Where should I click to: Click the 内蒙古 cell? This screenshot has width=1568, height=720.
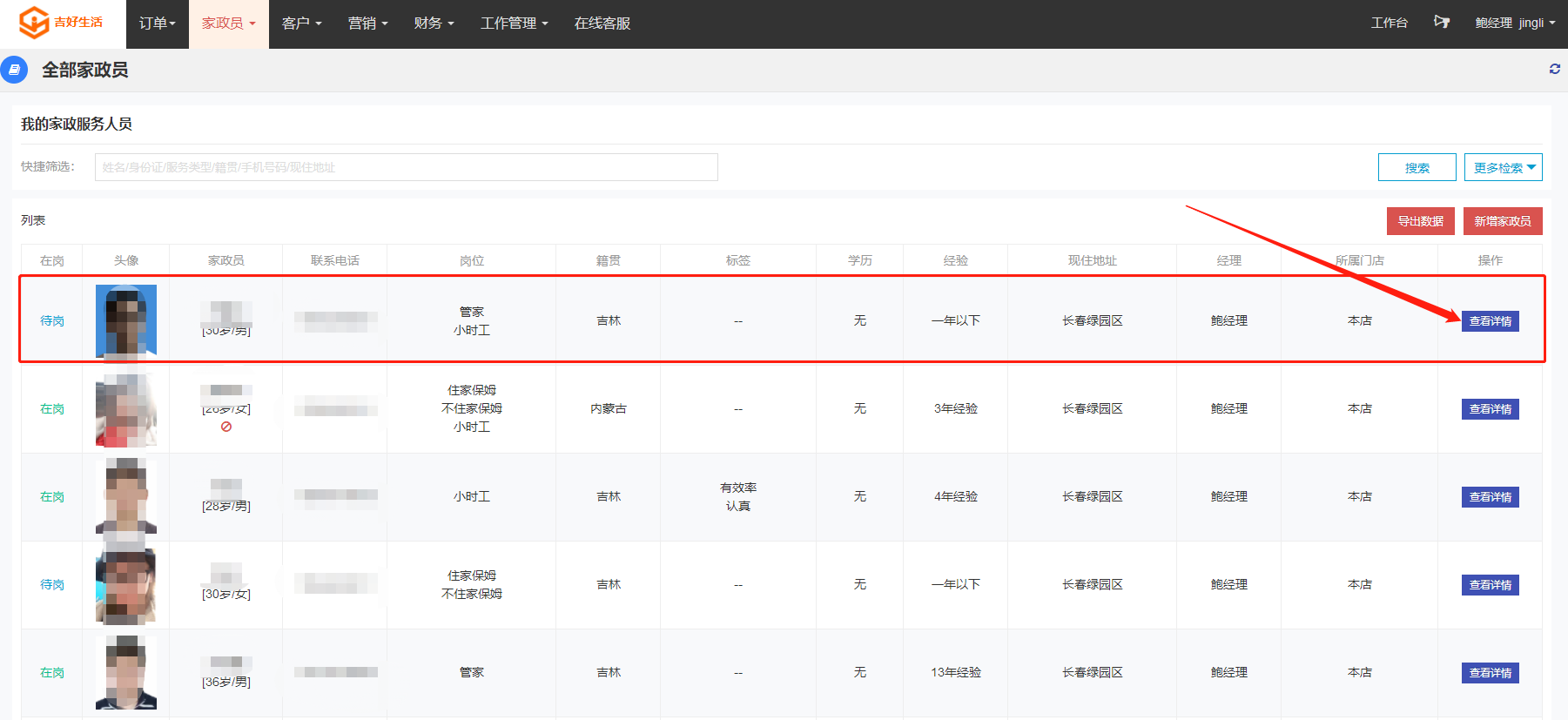tap(609, 409)
